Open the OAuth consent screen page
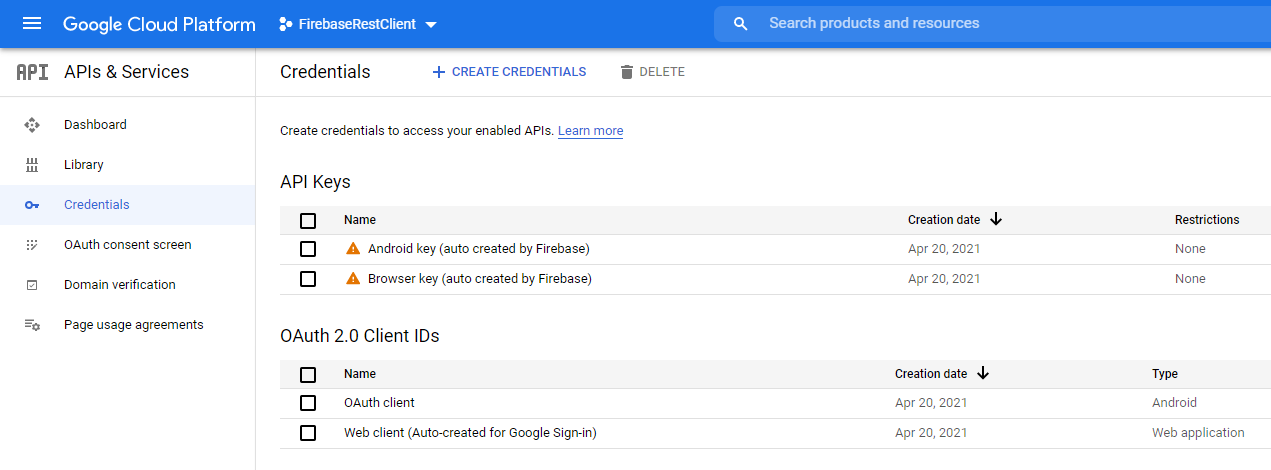The image size is (1271, 470). tap(127, 245)
